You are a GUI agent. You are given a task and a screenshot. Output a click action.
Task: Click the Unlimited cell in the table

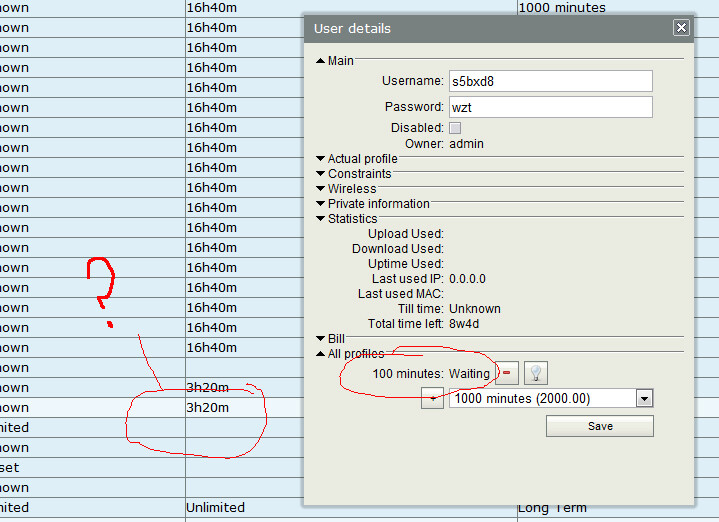point(215,507)
